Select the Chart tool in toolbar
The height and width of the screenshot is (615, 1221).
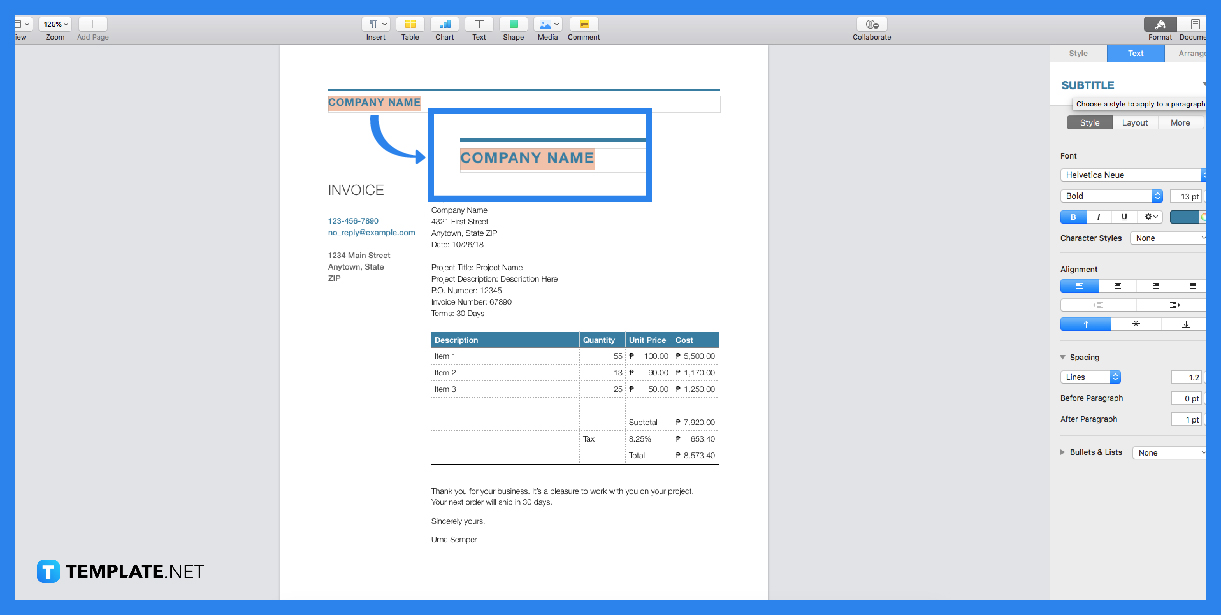444,23
